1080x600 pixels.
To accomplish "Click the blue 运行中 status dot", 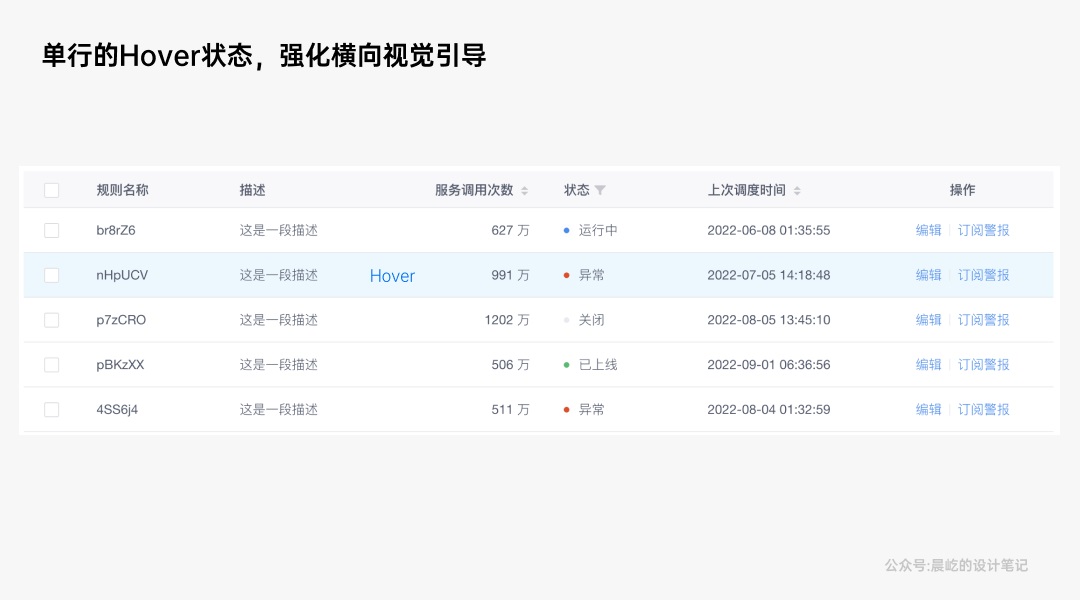I will pyautogui.click(x=567, y=230).
